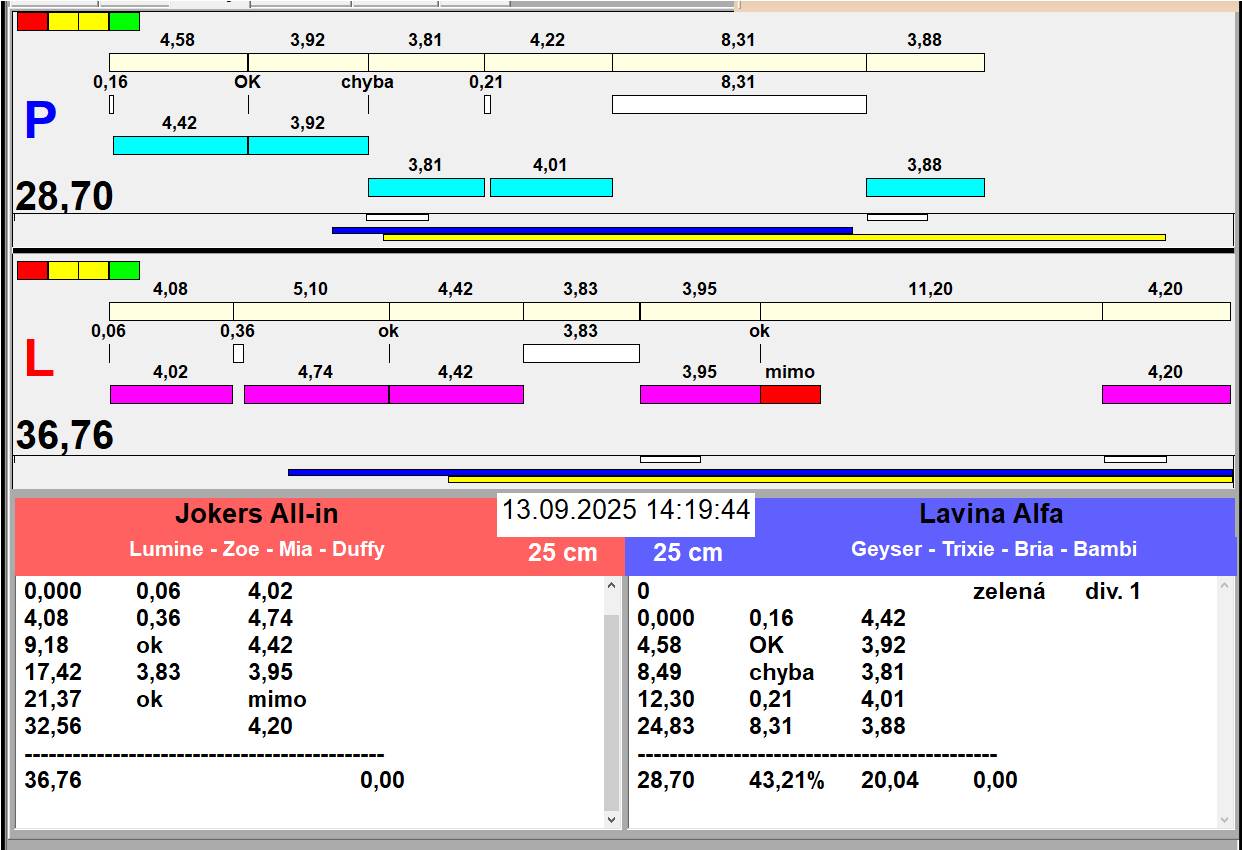The image size is (1242, 850).
Task: Click the 17,42 value in Jokers results
Action: tap(53, 672)
